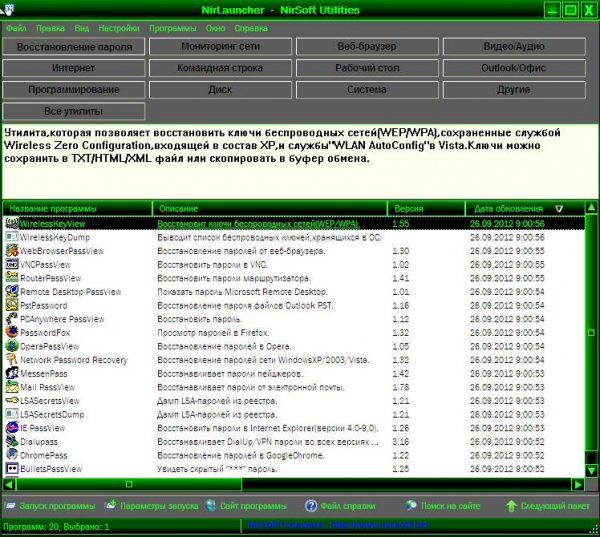Select the VNCPassView icon
The width and height of the screenshot is (600, 537).
tap(12, 264)
